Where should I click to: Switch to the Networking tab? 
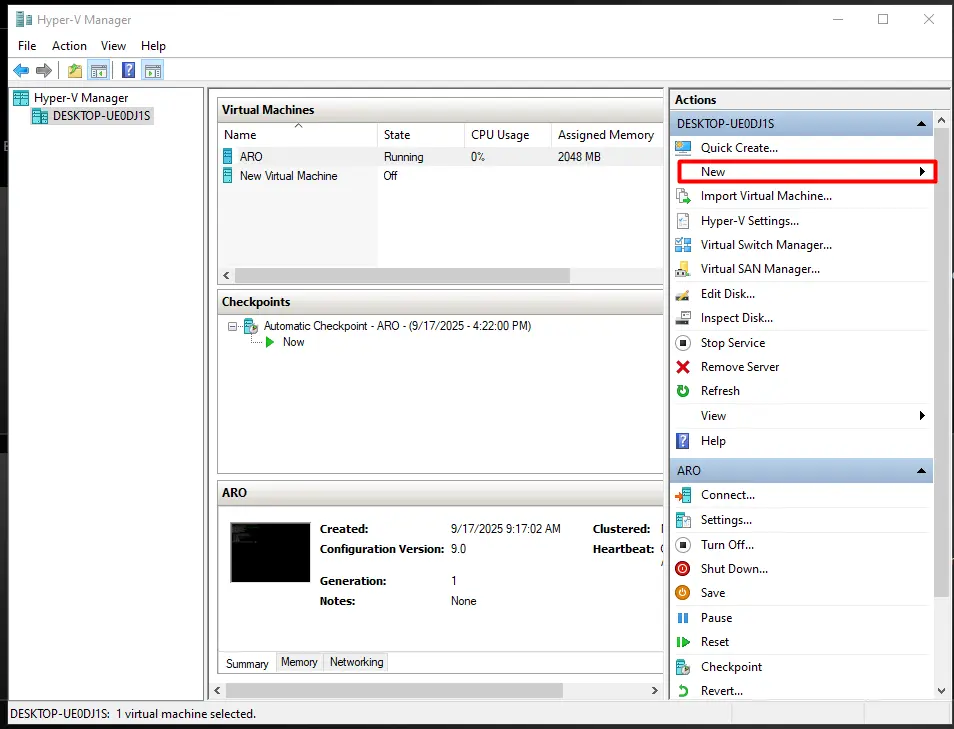(357, 661)
